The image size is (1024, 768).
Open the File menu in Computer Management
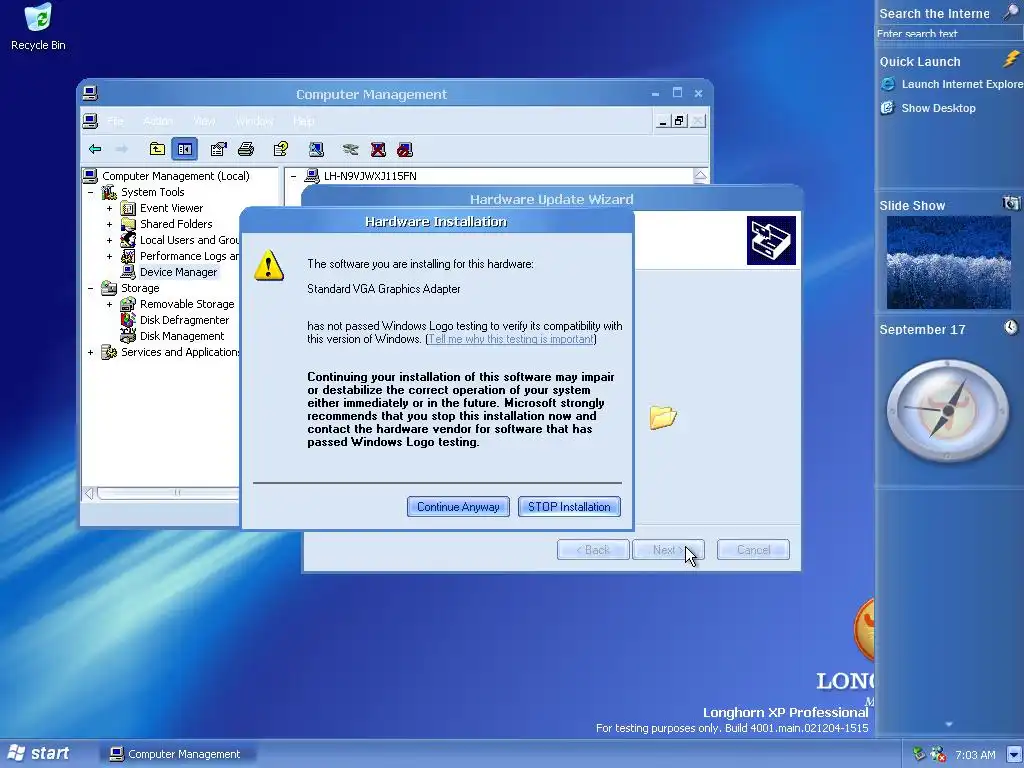115,121
